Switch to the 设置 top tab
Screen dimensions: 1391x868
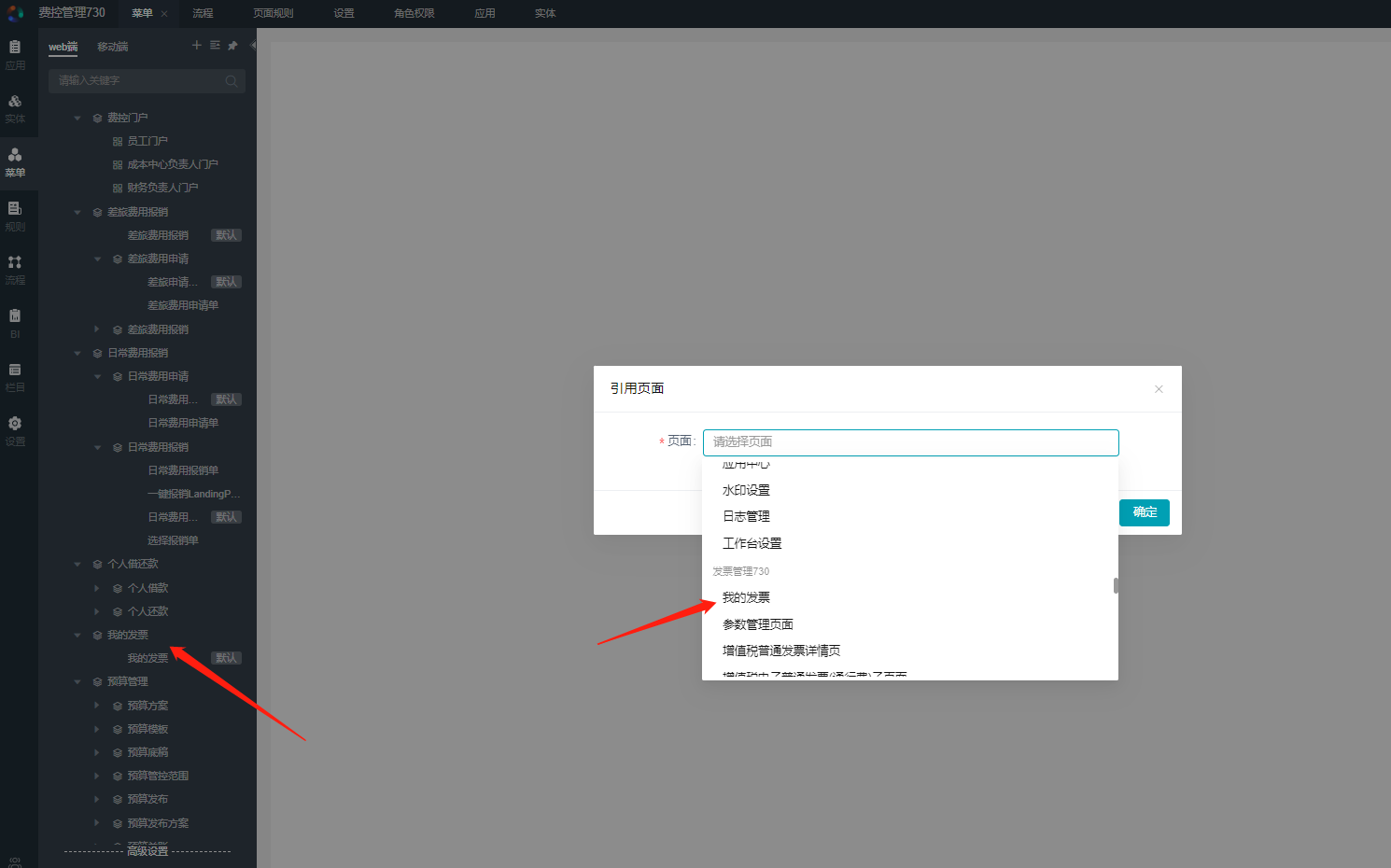(x=344, y=14)
